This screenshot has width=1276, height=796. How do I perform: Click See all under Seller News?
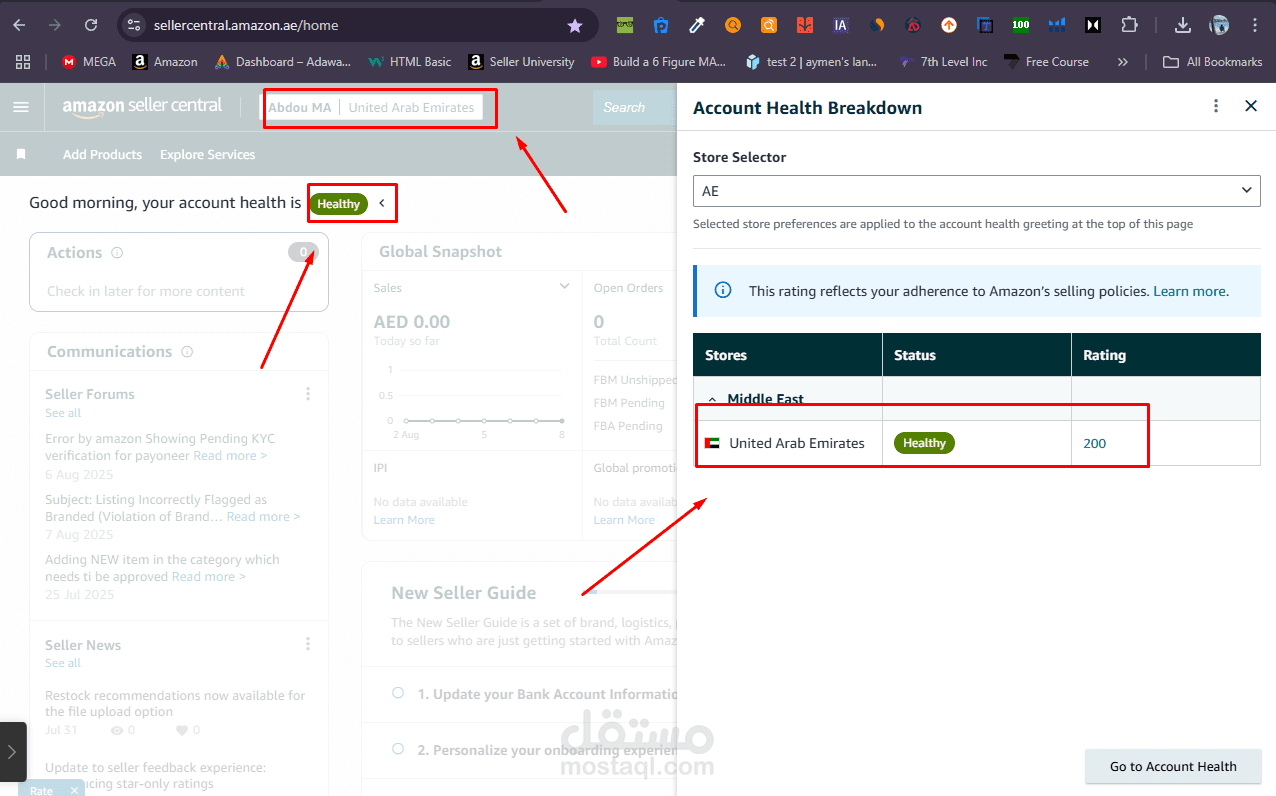[63, 663]
